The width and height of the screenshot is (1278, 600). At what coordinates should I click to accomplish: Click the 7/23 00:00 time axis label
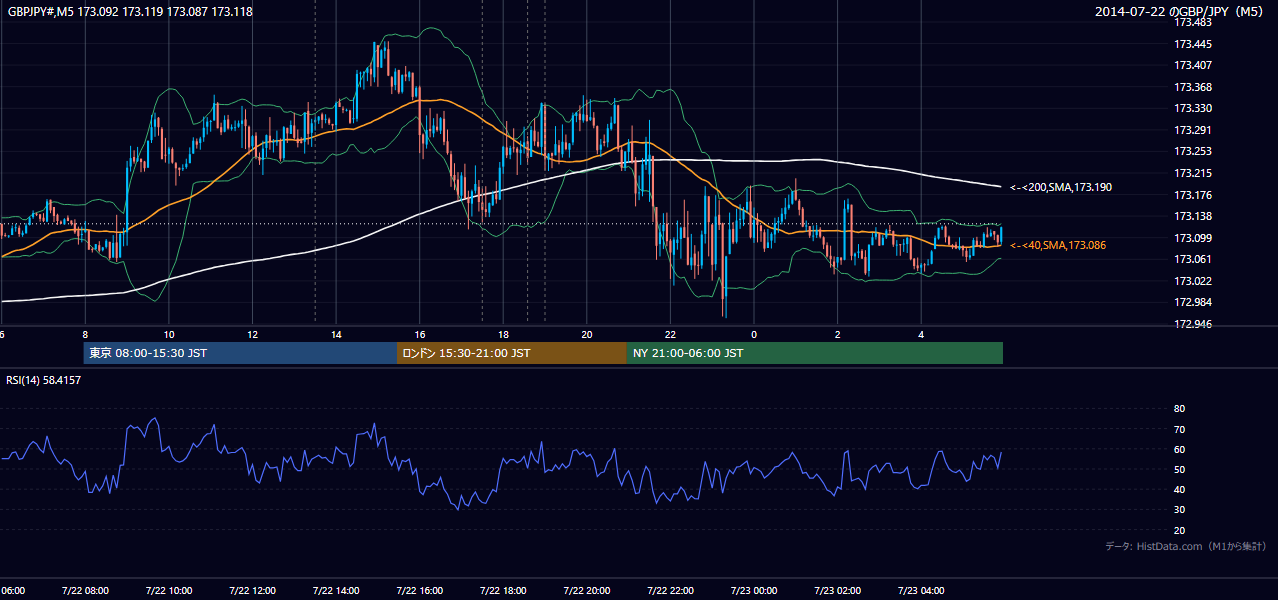754,591
